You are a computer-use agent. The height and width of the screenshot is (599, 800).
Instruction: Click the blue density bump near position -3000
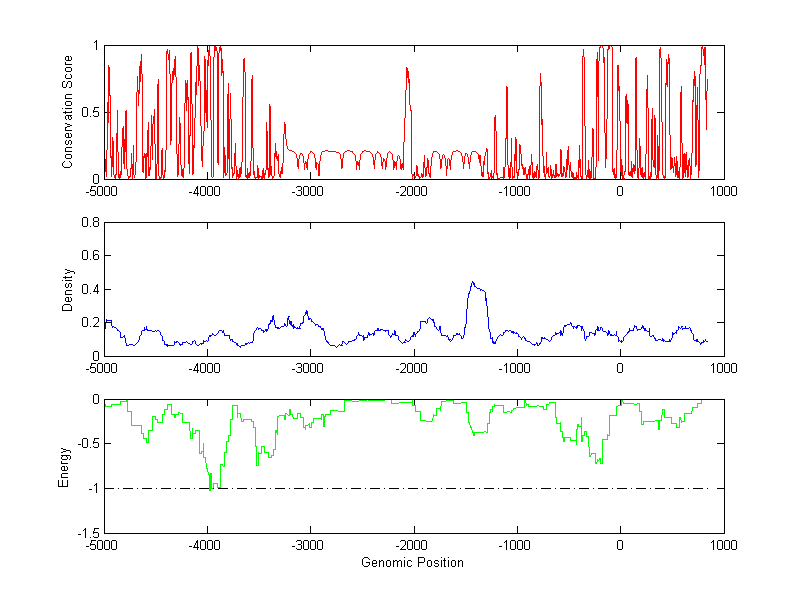pos(306,313)
